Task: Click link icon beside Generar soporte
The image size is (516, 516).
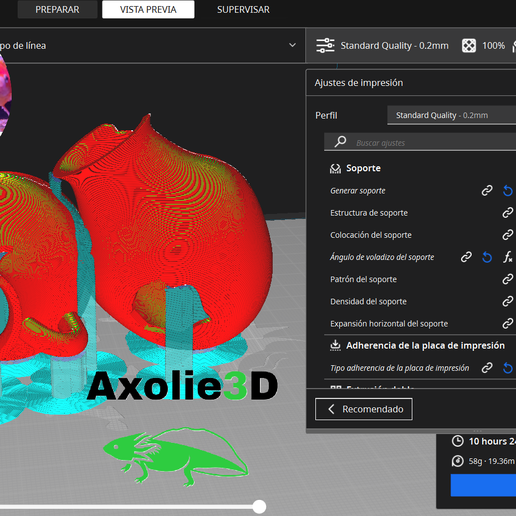Action: (x=487, y=191)
